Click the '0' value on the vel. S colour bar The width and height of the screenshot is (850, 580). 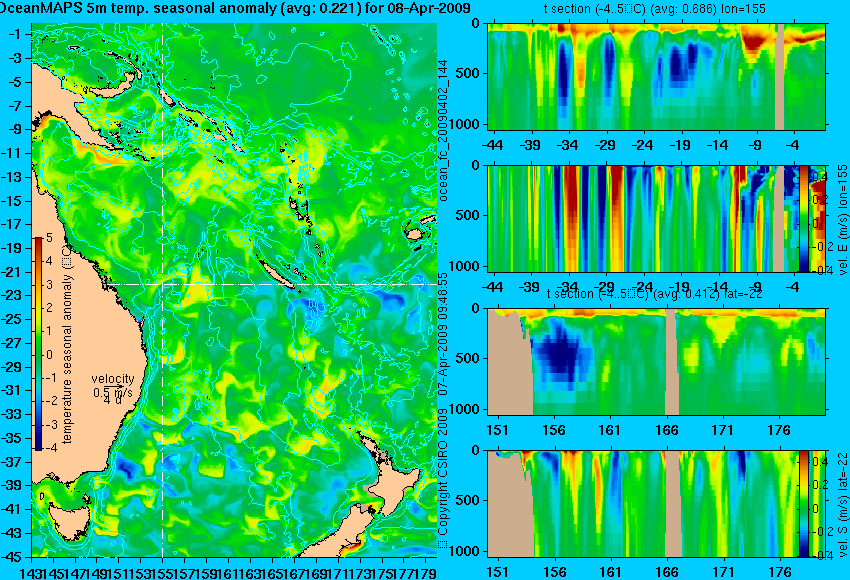815,508
